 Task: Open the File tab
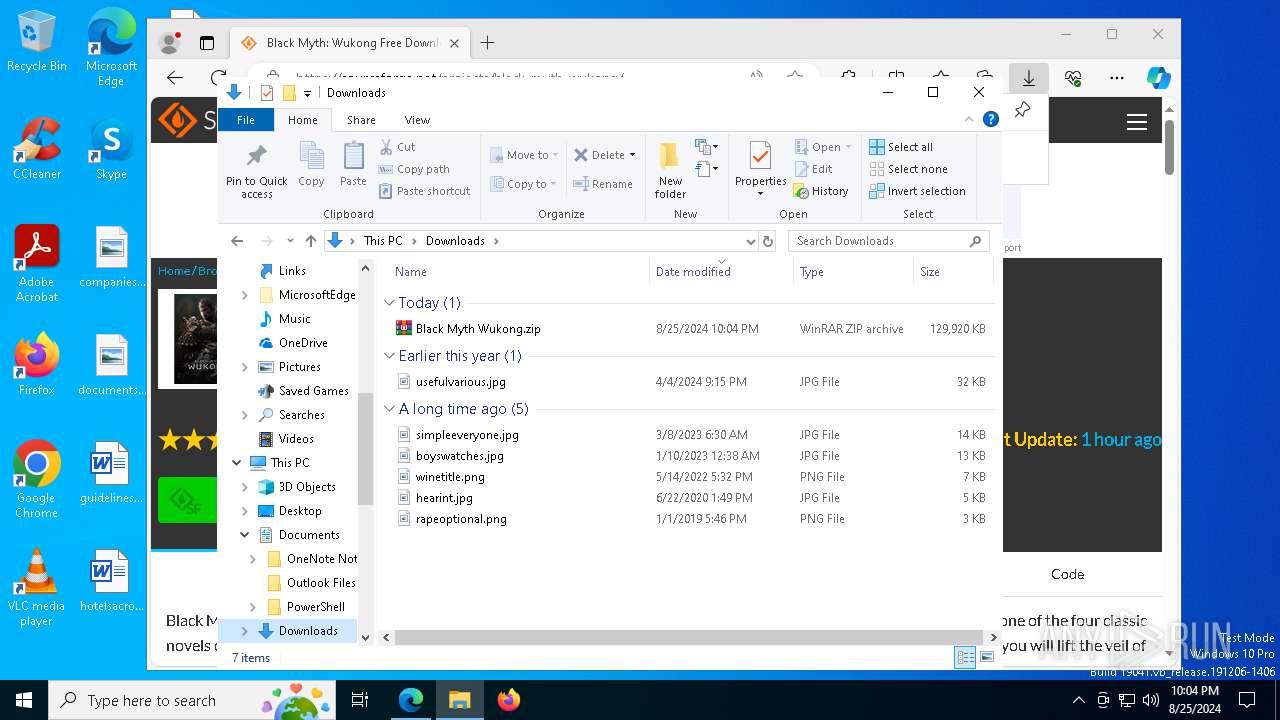coord(245,120)
